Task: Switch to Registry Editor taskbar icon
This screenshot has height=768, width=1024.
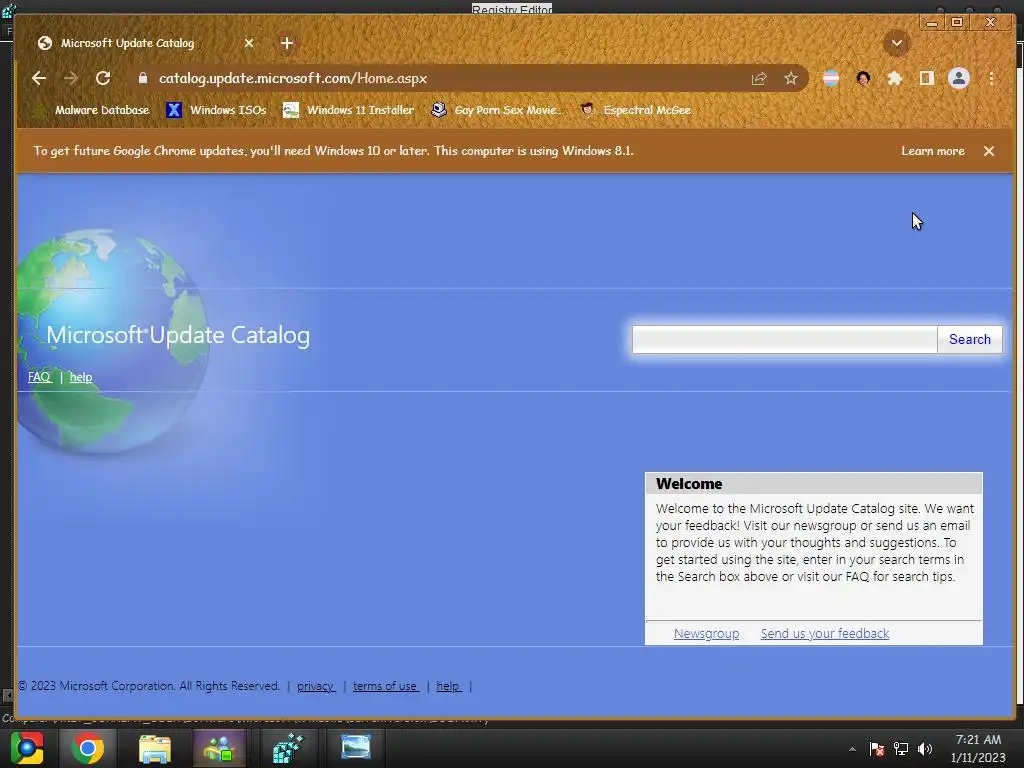Action: pos(288,748)
